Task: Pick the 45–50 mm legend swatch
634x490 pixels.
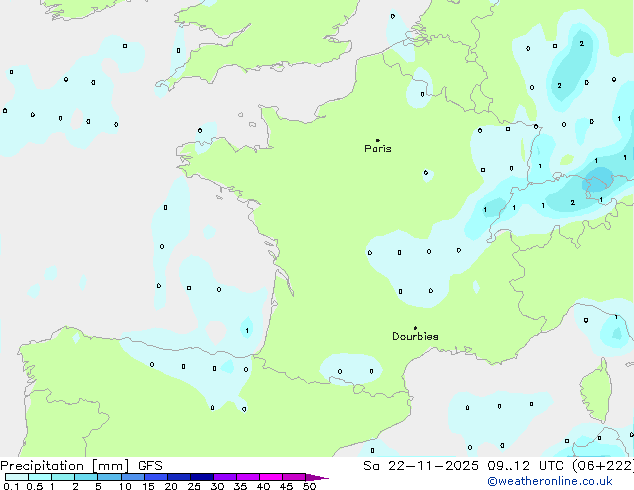Action: [294, 477]
